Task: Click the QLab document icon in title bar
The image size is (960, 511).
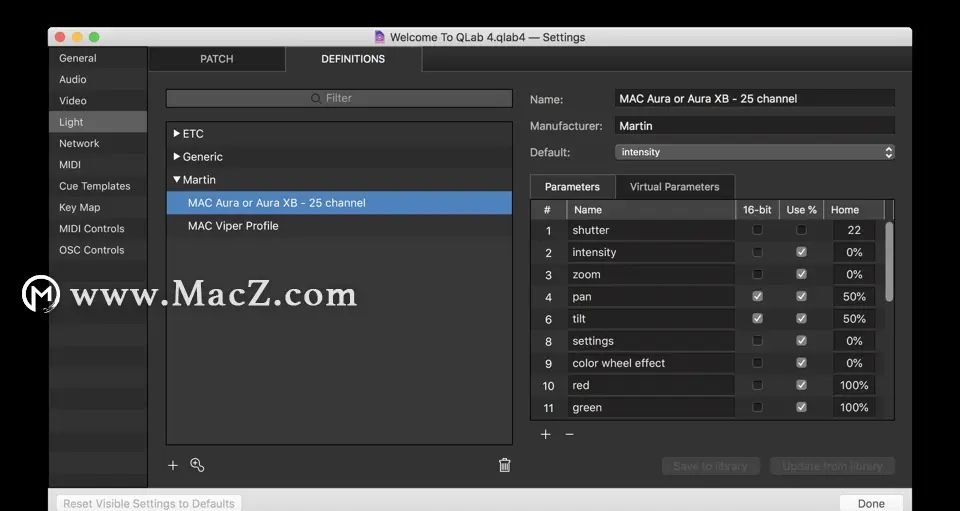Action: 380,37
